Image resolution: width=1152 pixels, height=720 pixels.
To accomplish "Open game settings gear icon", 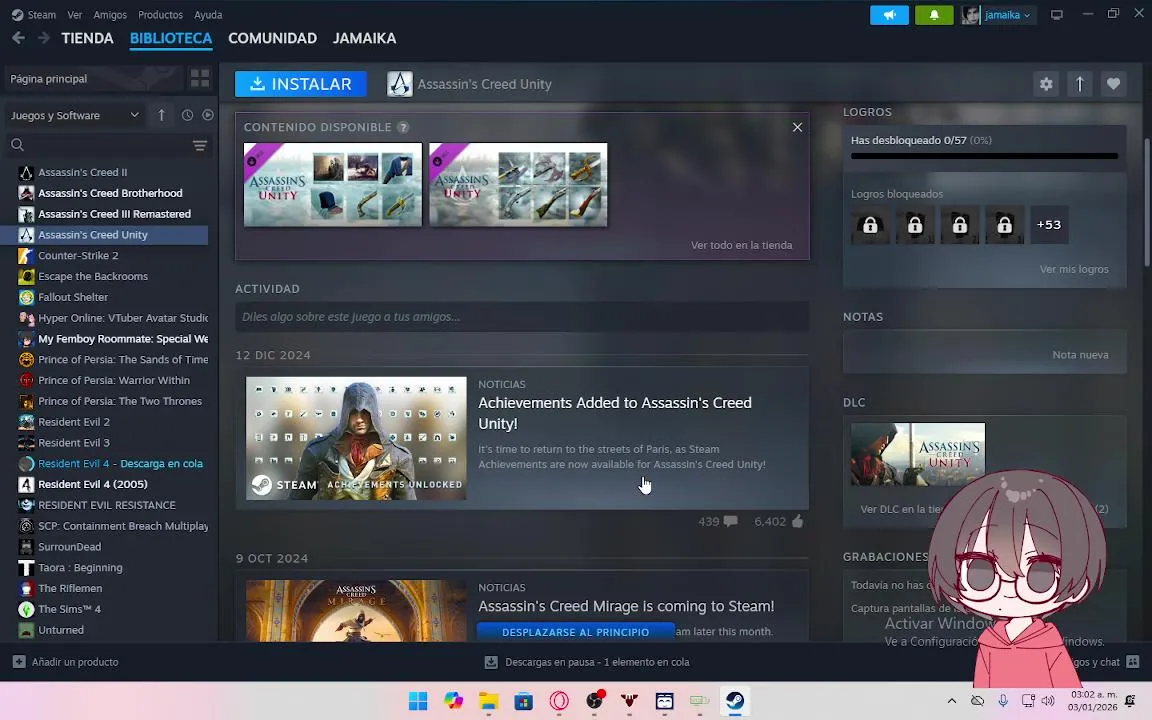I will 1046,84.
